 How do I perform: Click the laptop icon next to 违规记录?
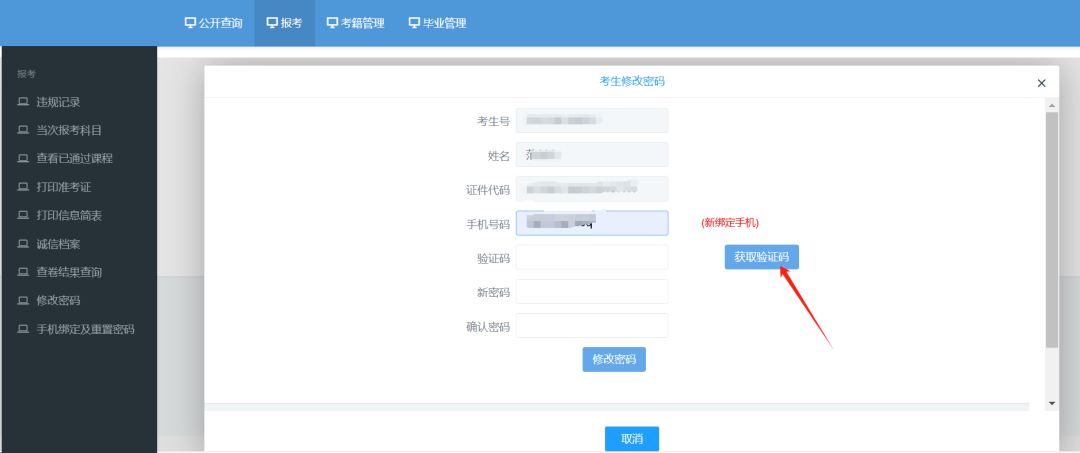pos(23,102)
